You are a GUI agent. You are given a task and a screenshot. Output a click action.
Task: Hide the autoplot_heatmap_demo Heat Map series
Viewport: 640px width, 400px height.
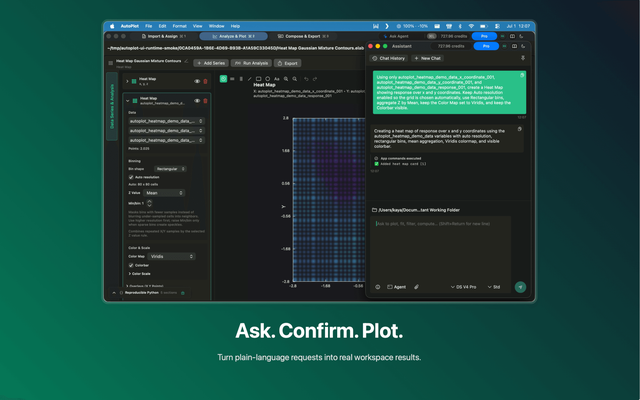point(197,101)
